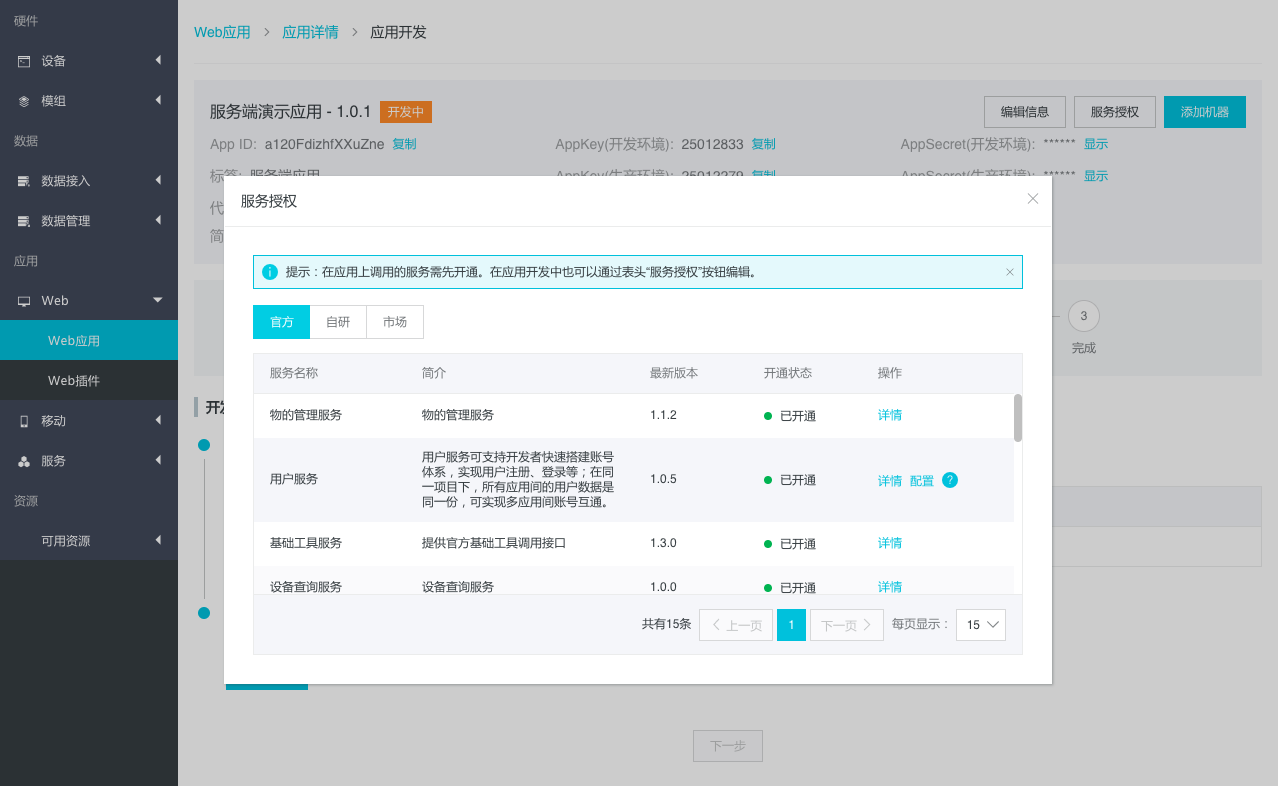
Task: Expand the 移动 sidebar menu arrow
Action: pos(158,420)
